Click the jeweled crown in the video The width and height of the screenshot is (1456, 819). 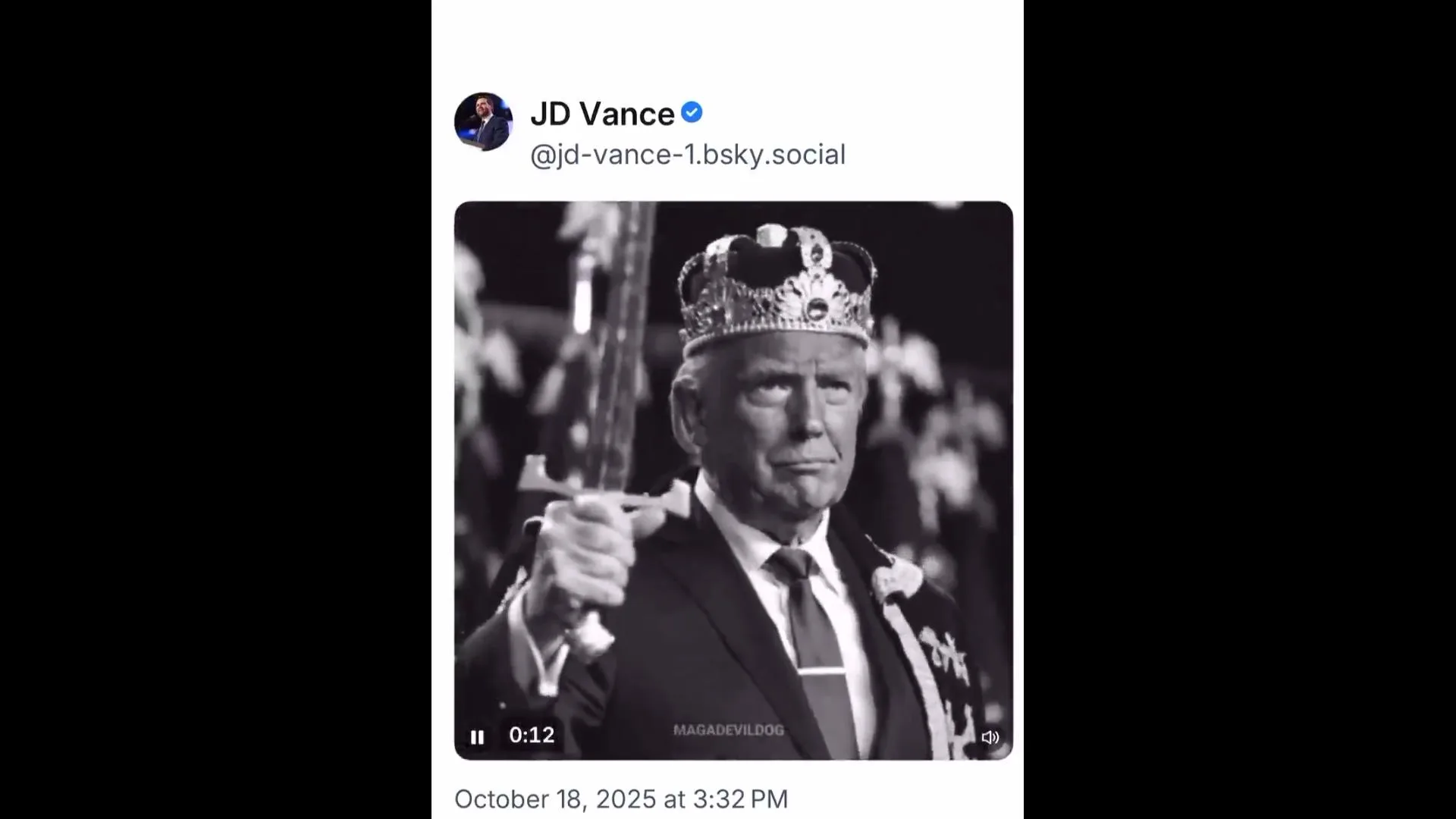point(777,292)
